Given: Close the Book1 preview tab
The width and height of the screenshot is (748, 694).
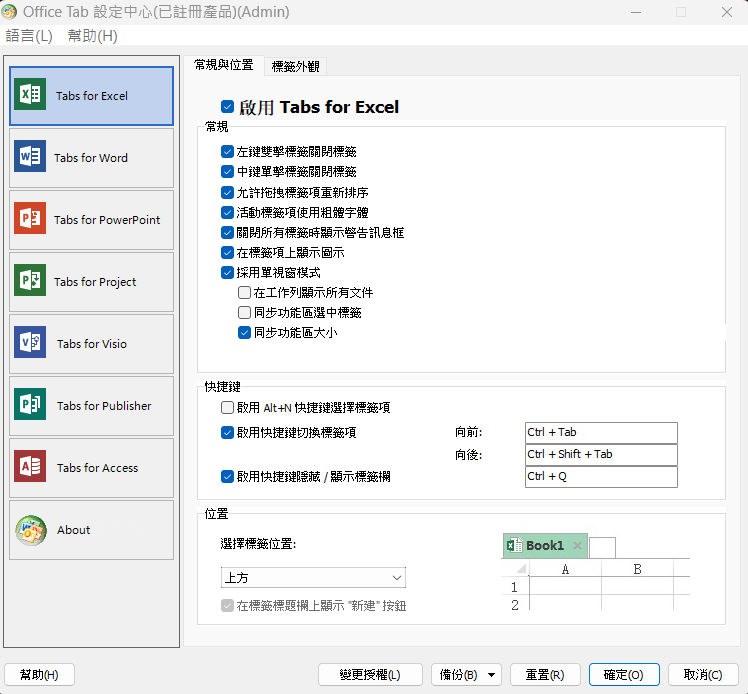Looking at the screenshot, I should pos(577,545).
